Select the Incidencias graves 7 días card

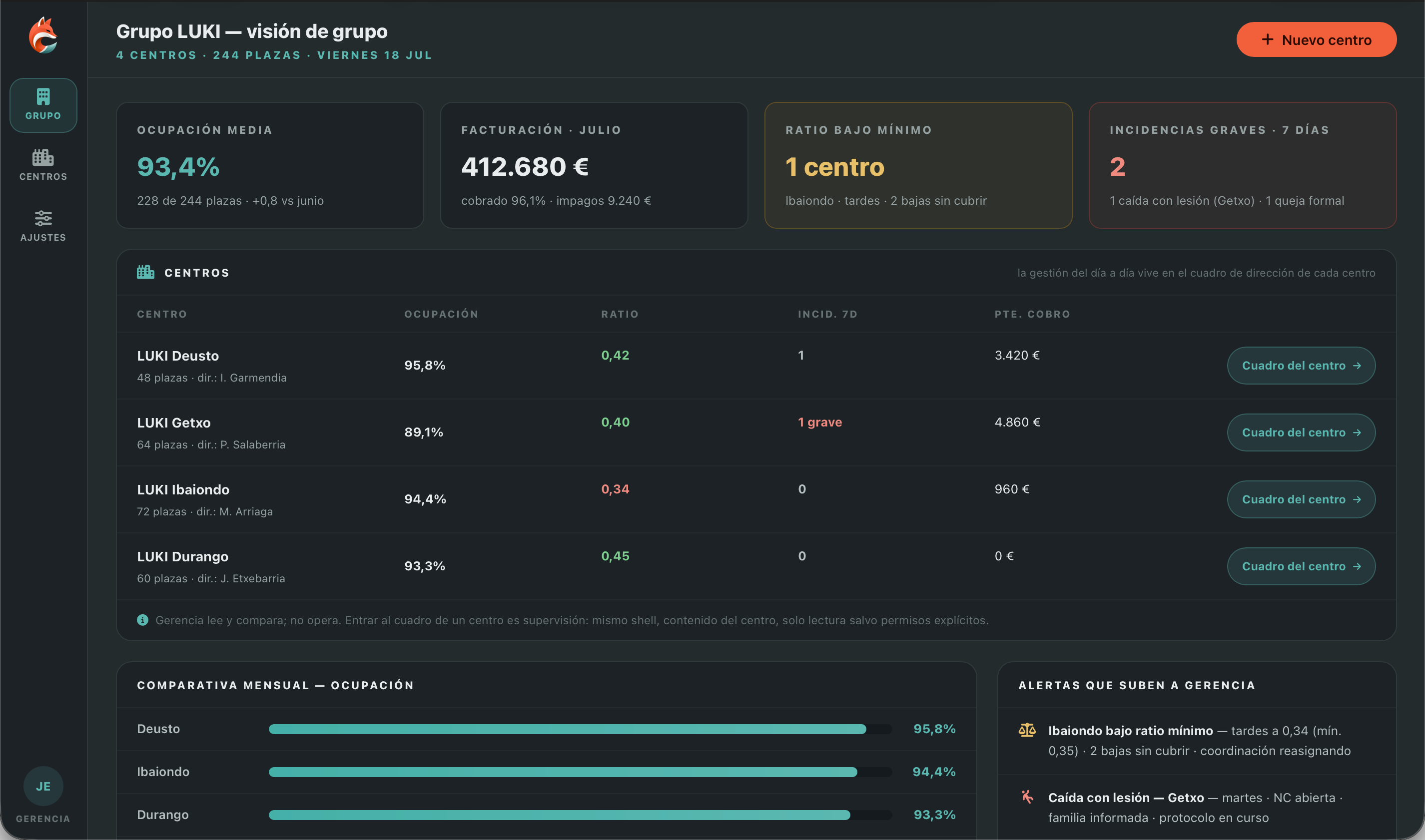point(1243,165)
